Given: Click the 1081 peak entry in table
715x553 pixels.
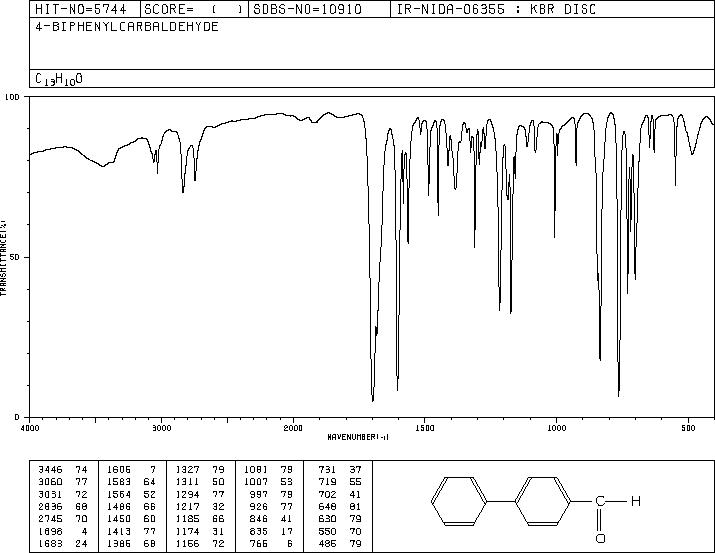Looking at the screenshot, I should click(x=269, y=469).
